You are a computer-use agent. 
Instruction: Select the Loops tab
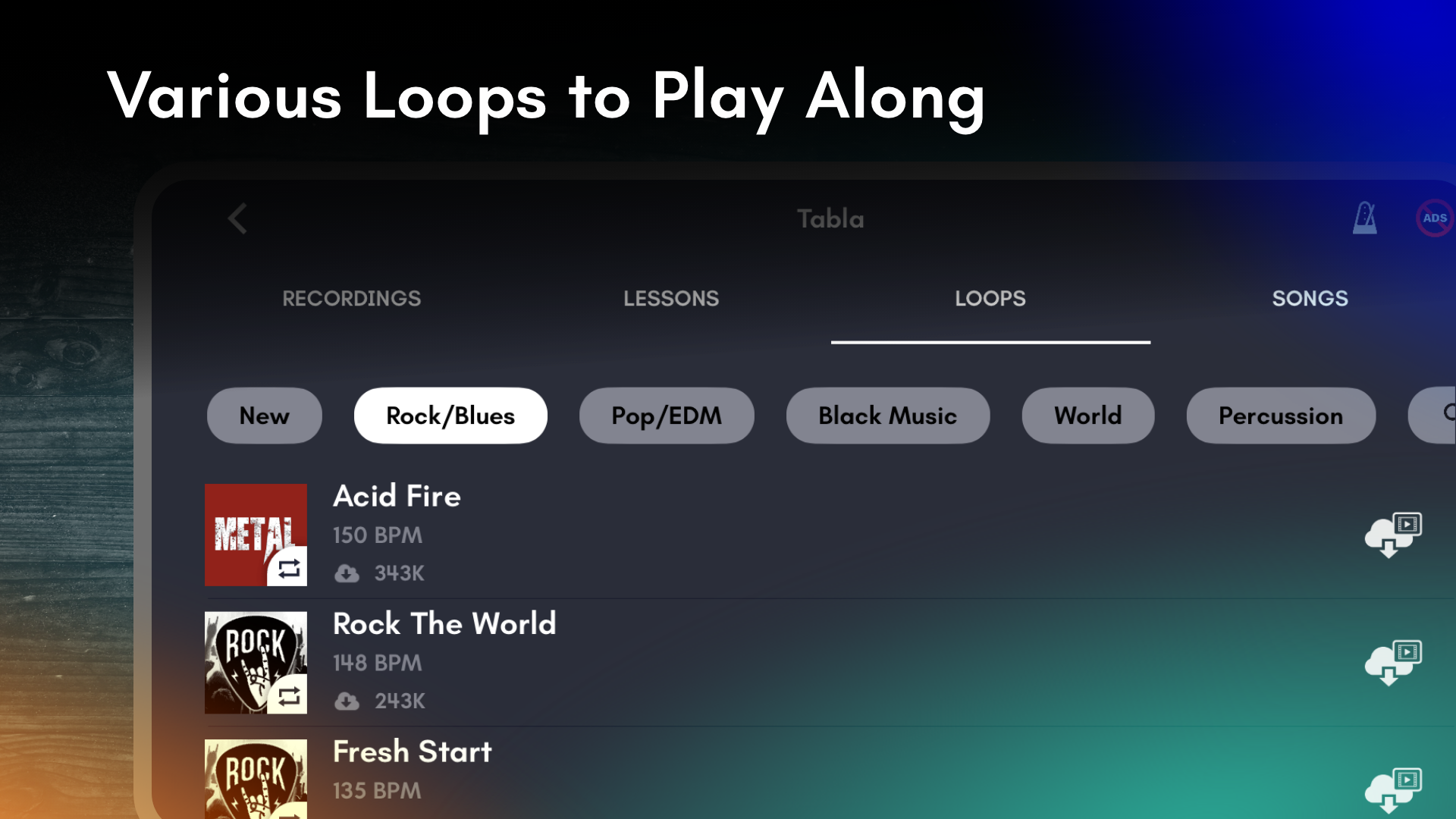click(x=990, y=299)
